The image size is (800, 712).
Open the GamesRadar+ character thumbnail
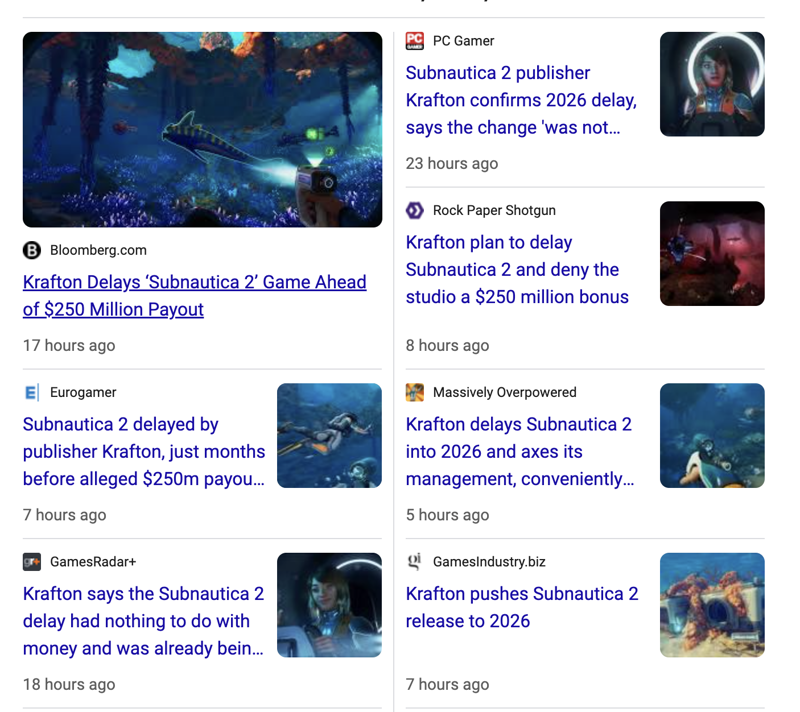(x=330, y=605)
